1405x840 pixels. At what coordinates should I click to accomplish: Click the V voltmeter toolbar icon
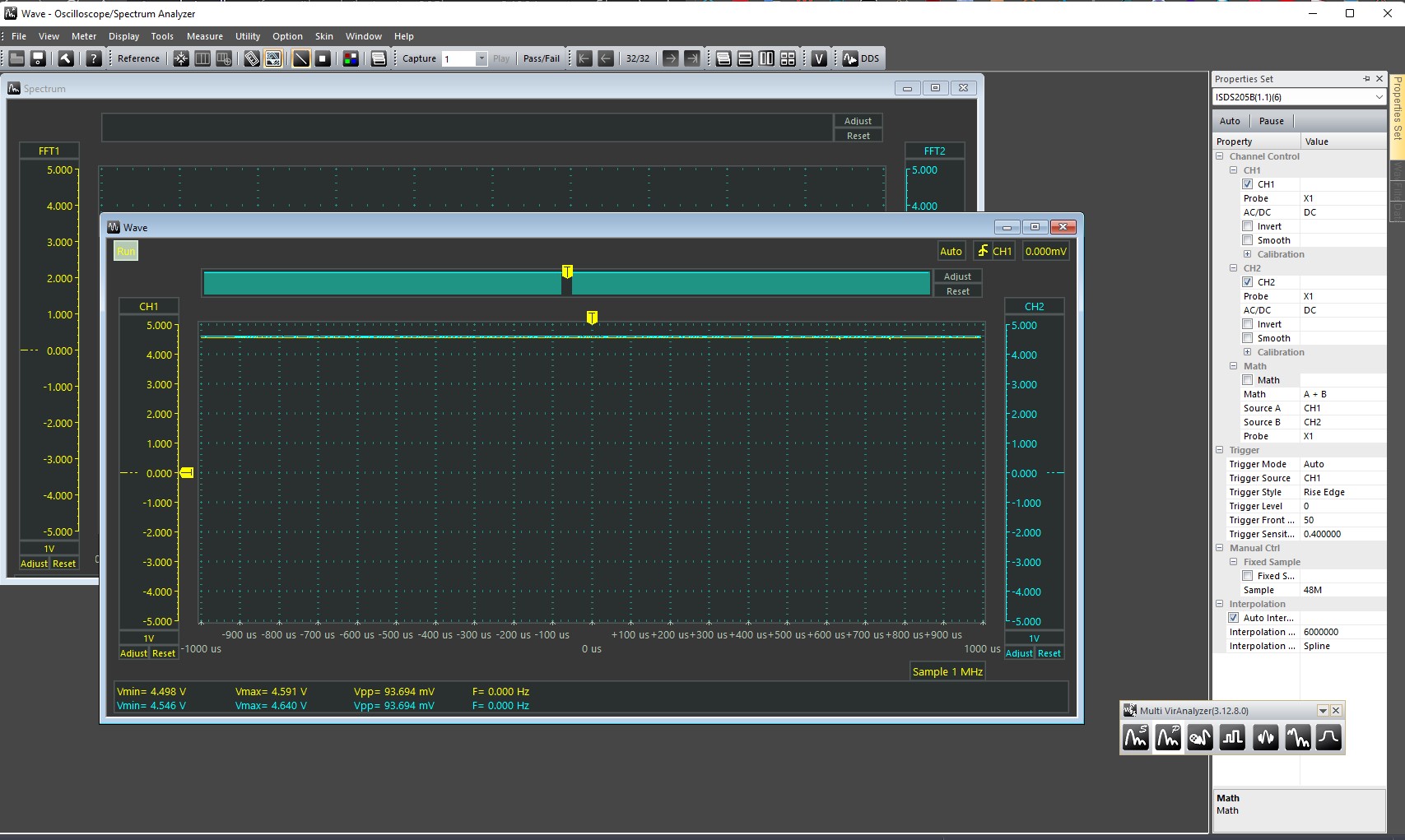819,58
